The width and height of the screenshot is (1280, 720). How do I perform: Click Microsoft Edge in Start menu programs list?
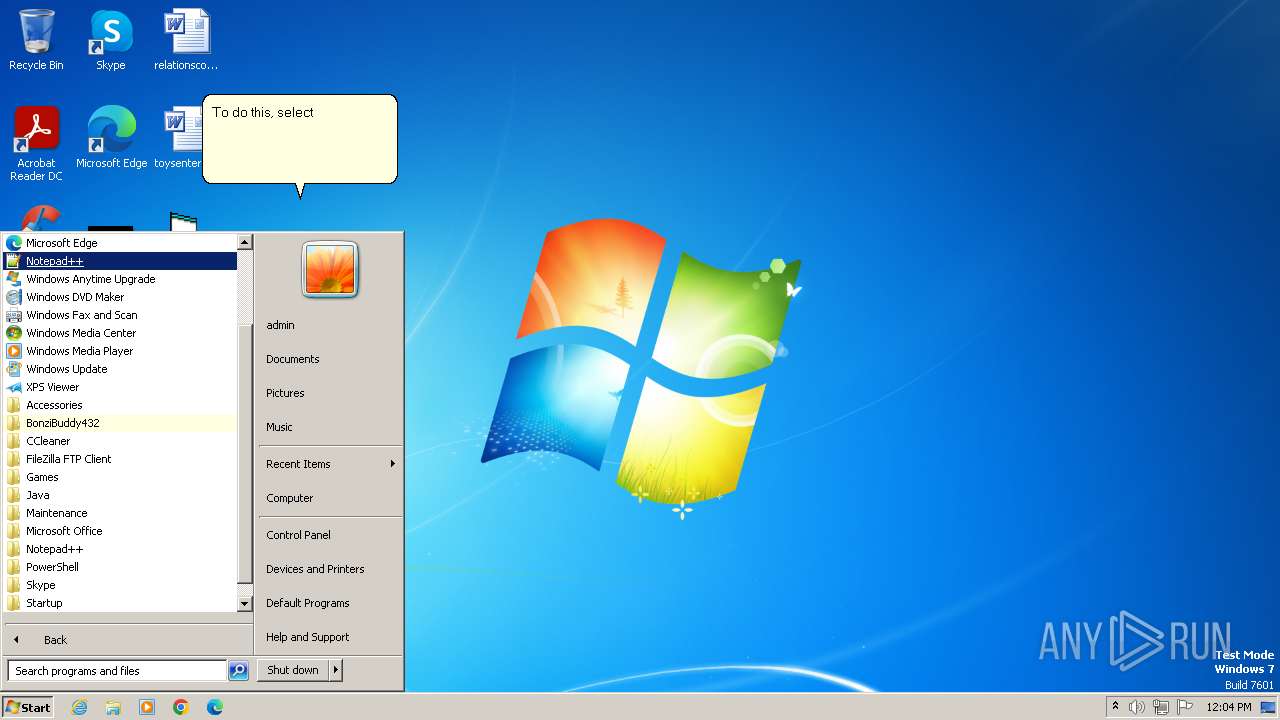point(119,243)
